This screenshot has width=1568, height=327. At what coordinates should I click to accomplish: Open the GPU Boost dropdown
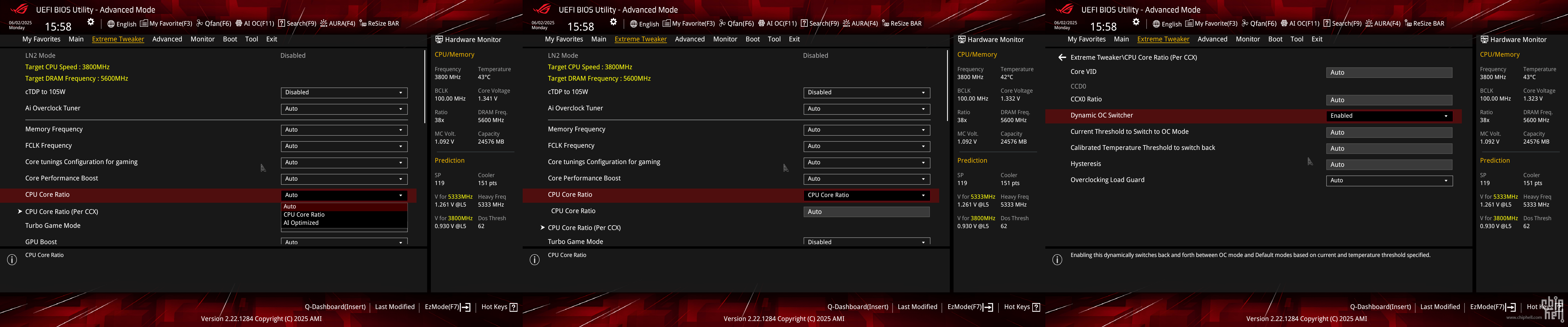tap(344, 242)
